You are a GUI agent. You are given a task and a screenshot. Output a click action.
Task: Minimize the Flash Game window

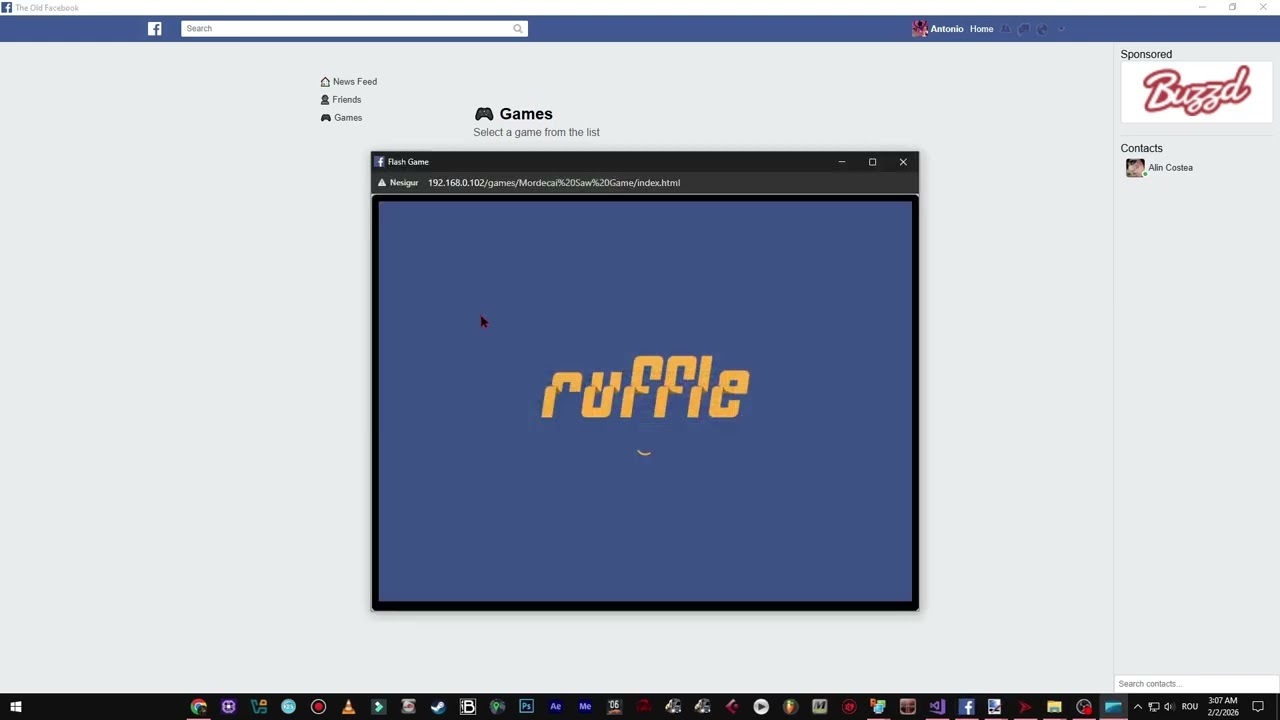point(842,162)
